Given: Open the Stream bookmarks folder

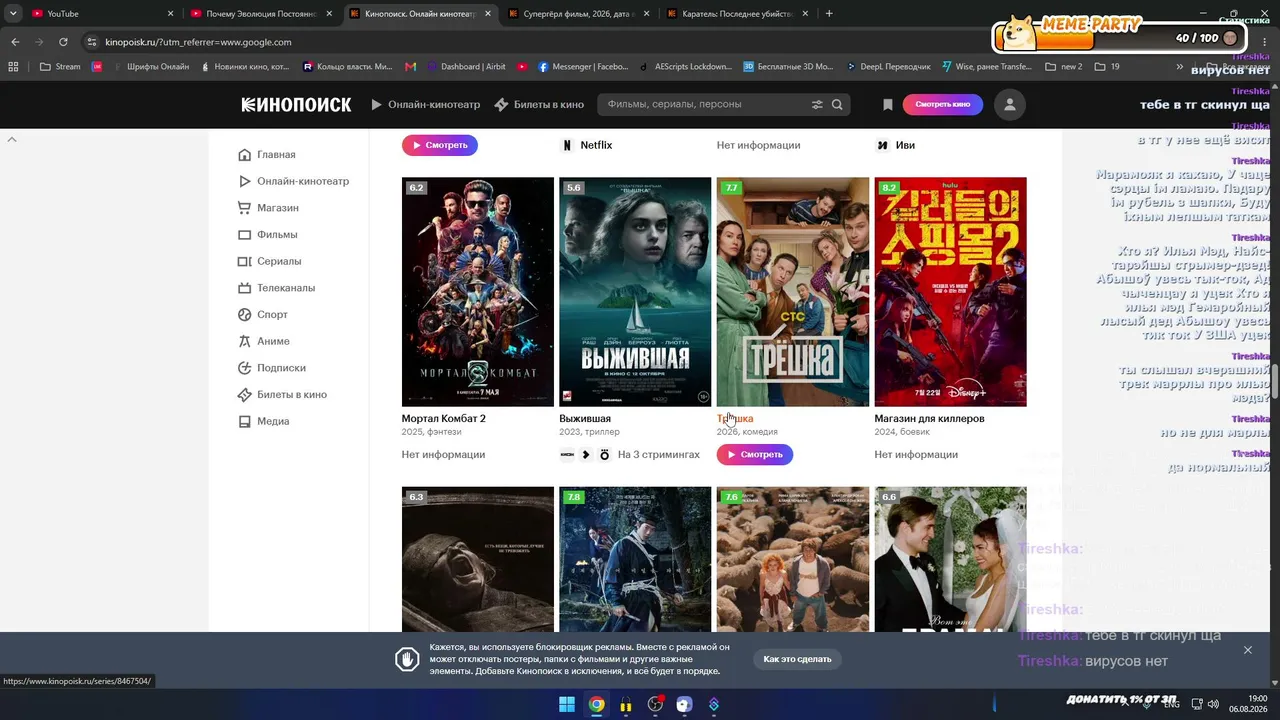Looking at the screenshot, I should point(60,67).
